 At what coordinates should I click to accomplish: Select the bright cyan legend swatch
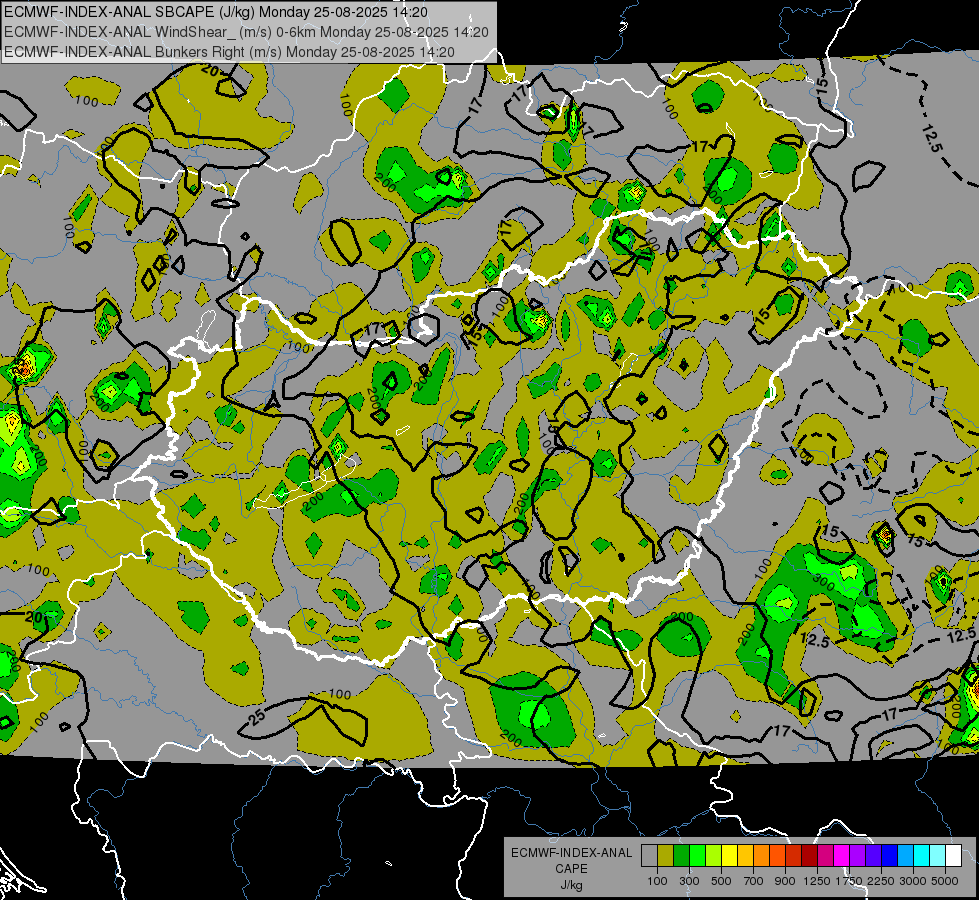coord(922,855)
